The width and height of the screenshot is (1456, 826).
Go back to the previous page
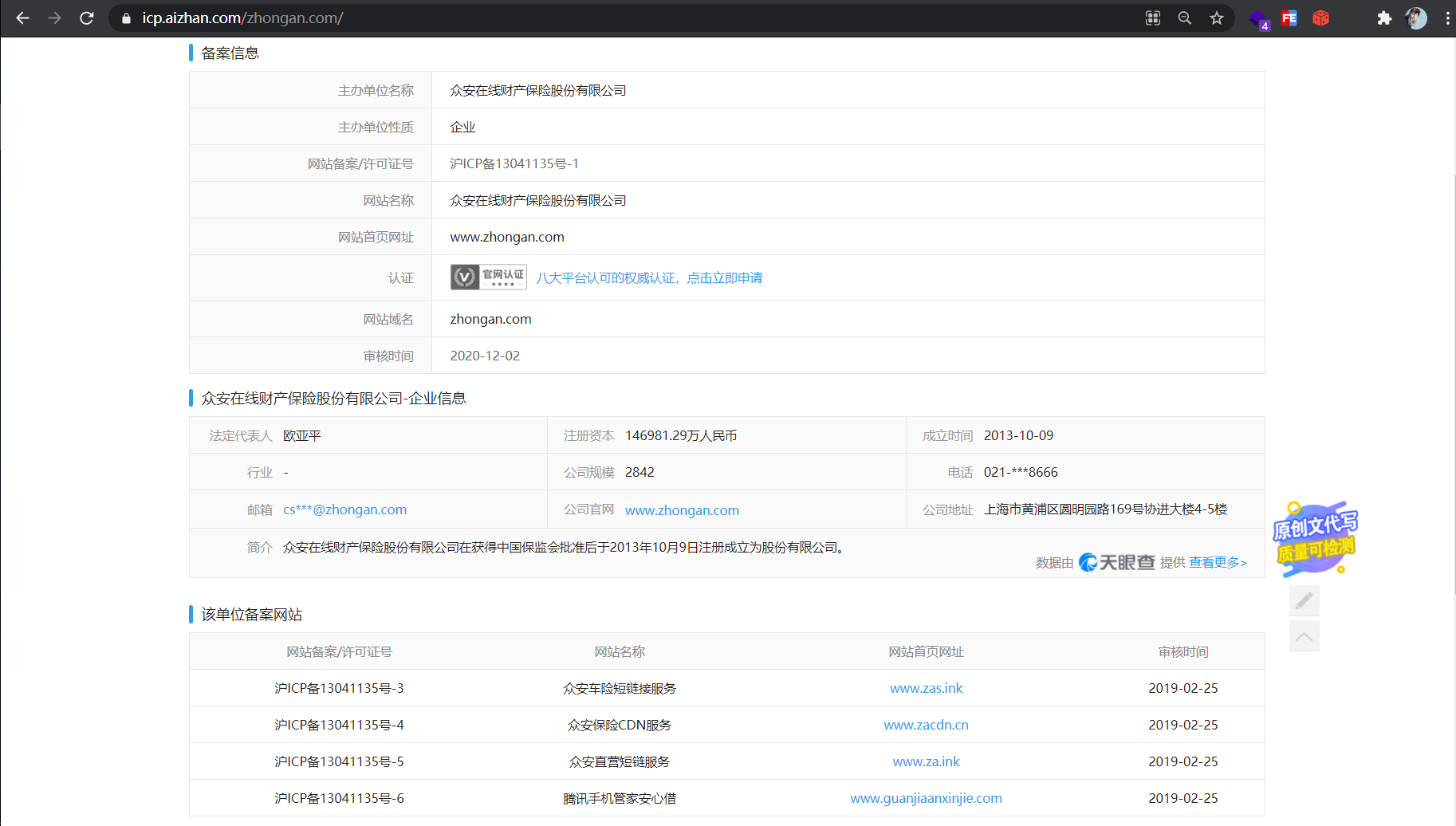click(22, 18)
